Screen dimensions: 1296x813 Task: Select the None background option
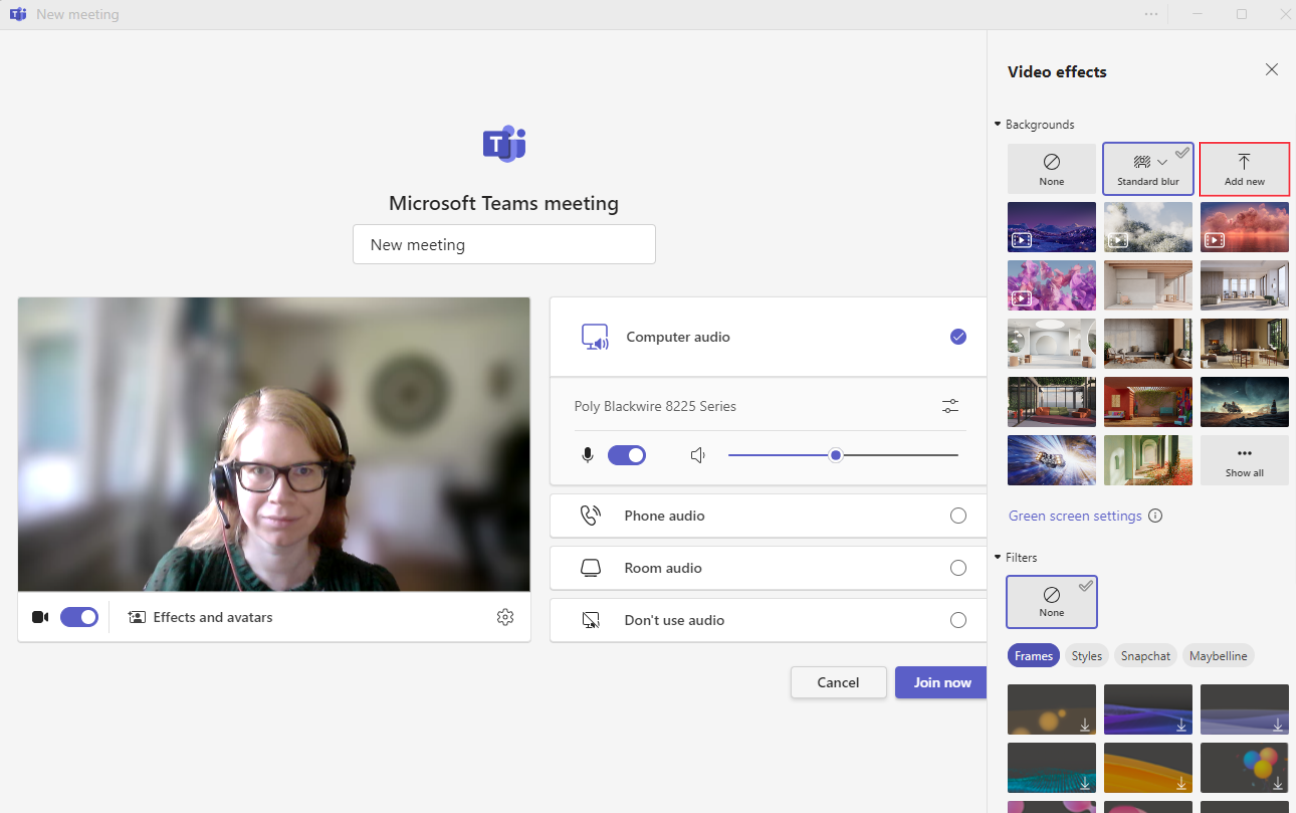(x=1051, y=168)
